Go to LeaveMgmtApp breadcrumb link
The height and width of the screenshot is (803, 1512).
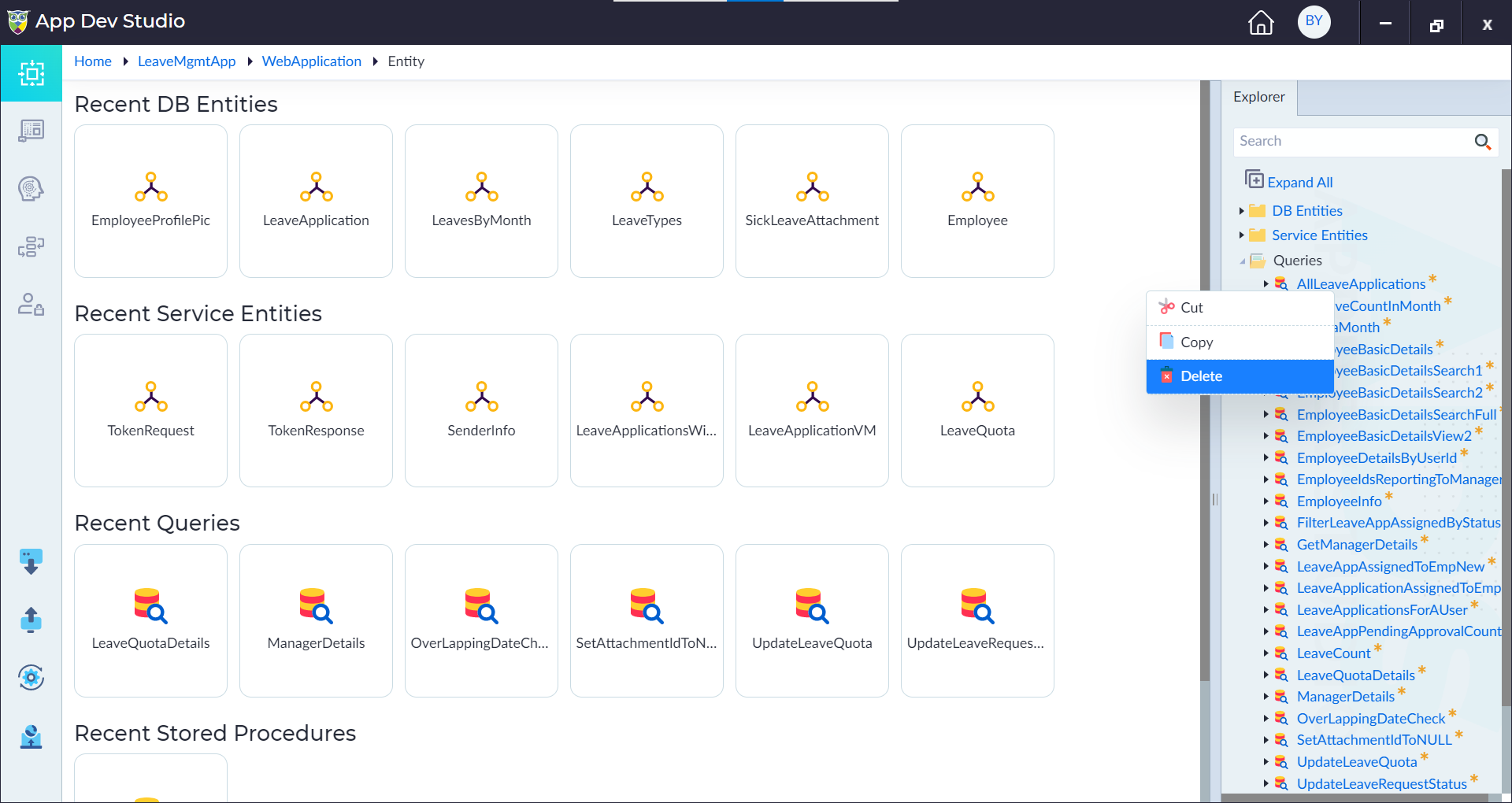[187, 61]
